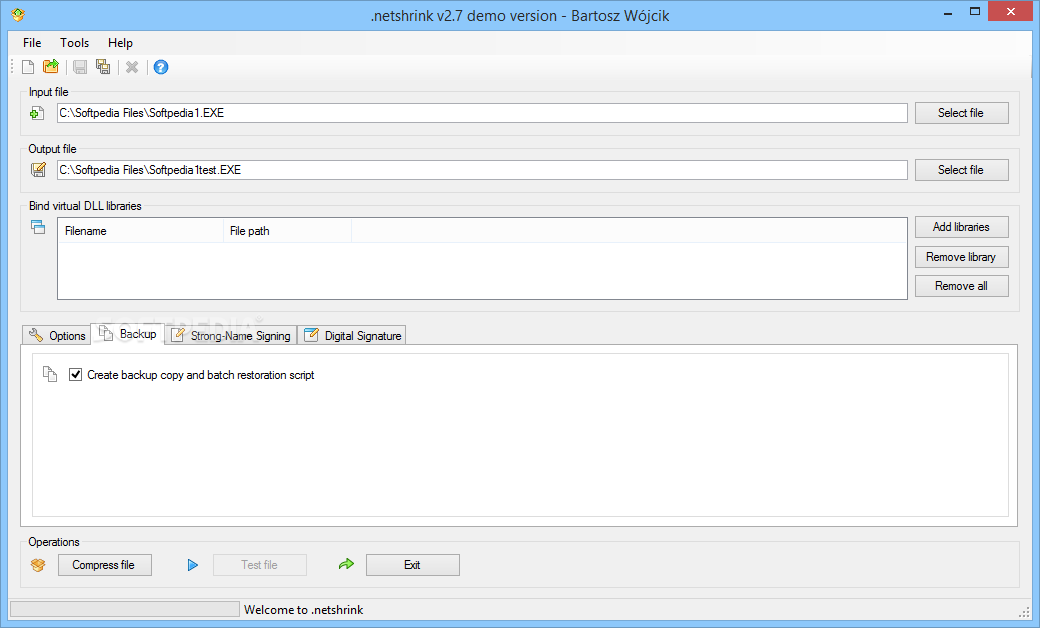Click the Compress file button
This screenshot has height=628, width=1040.
[105, 565]
